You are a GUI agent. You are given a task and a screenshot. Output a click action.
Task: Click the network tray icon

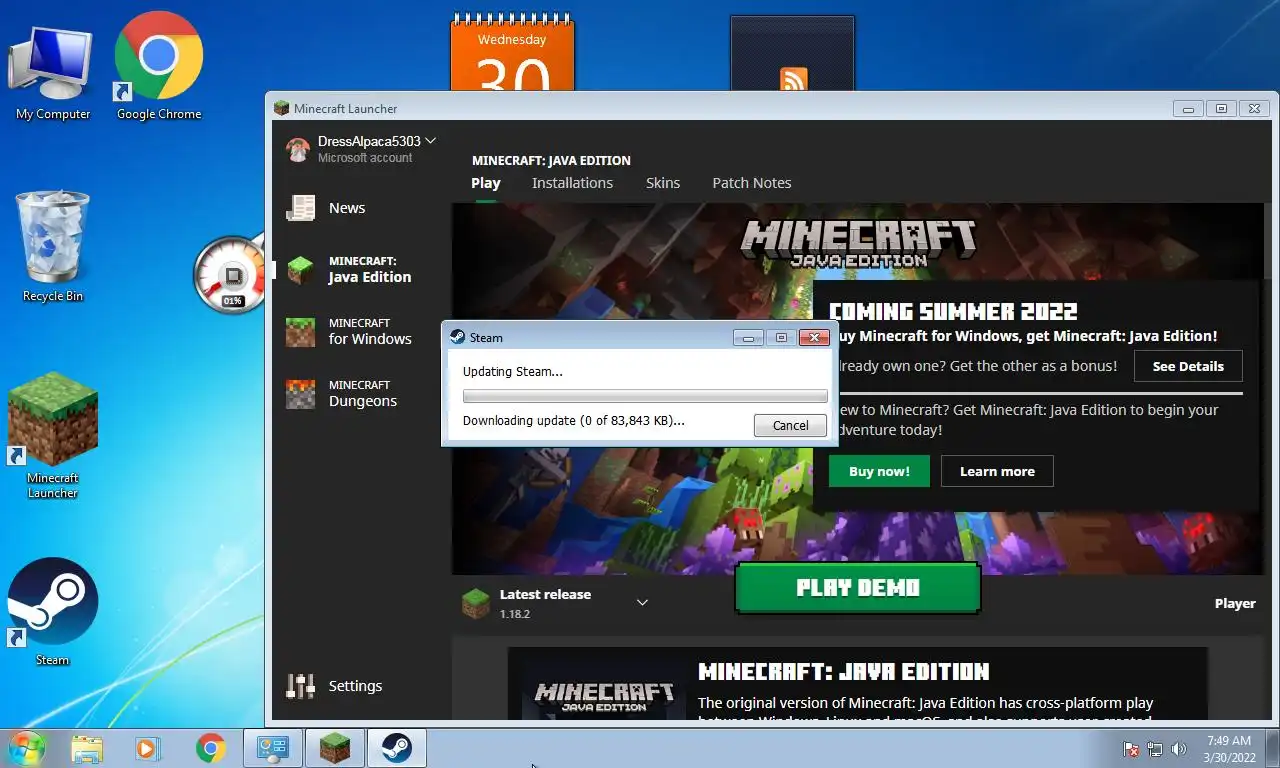point(1155,749)
